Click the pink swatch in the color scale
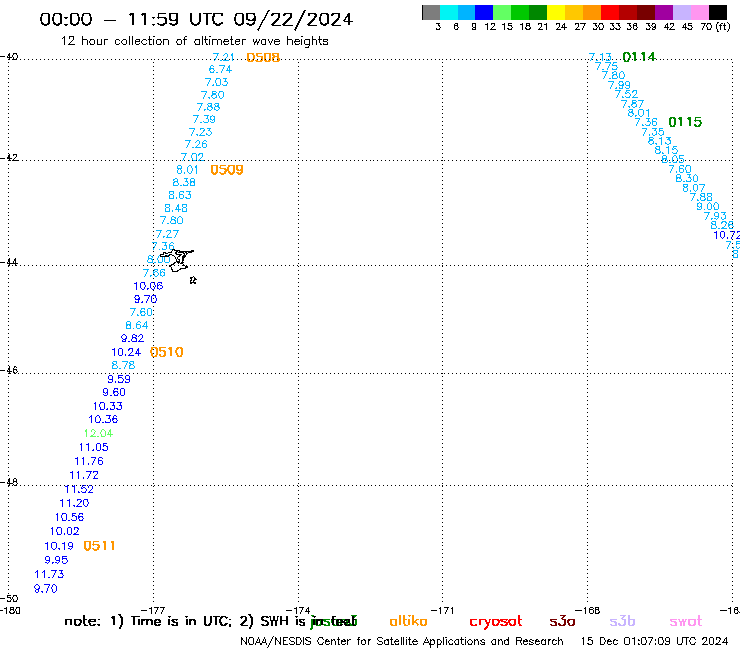Viewport: 740px width, 650px height. point(699,12)
